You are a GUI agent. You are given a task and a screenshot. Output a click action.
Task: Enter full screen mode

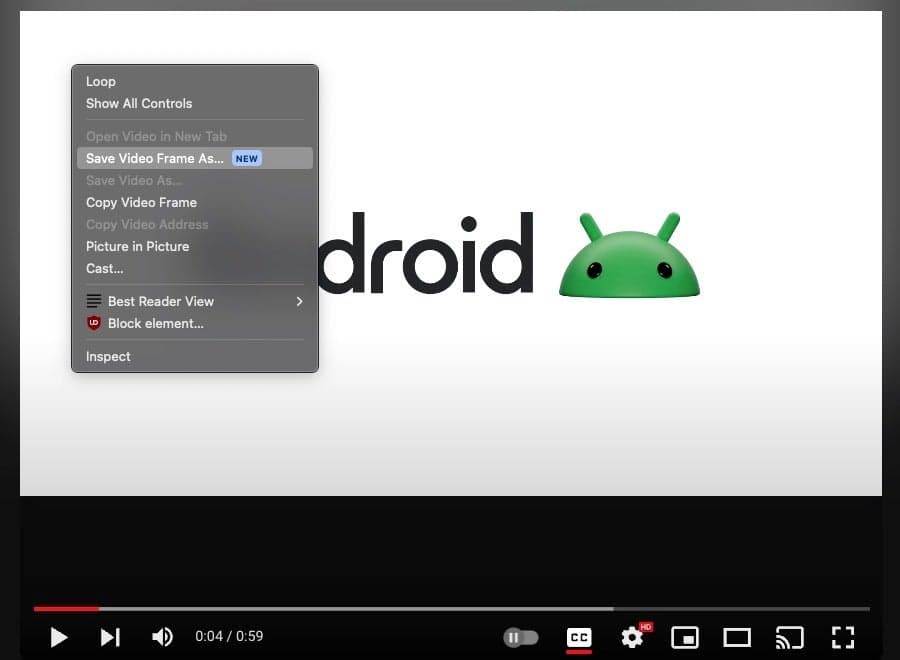pos(843,637)
